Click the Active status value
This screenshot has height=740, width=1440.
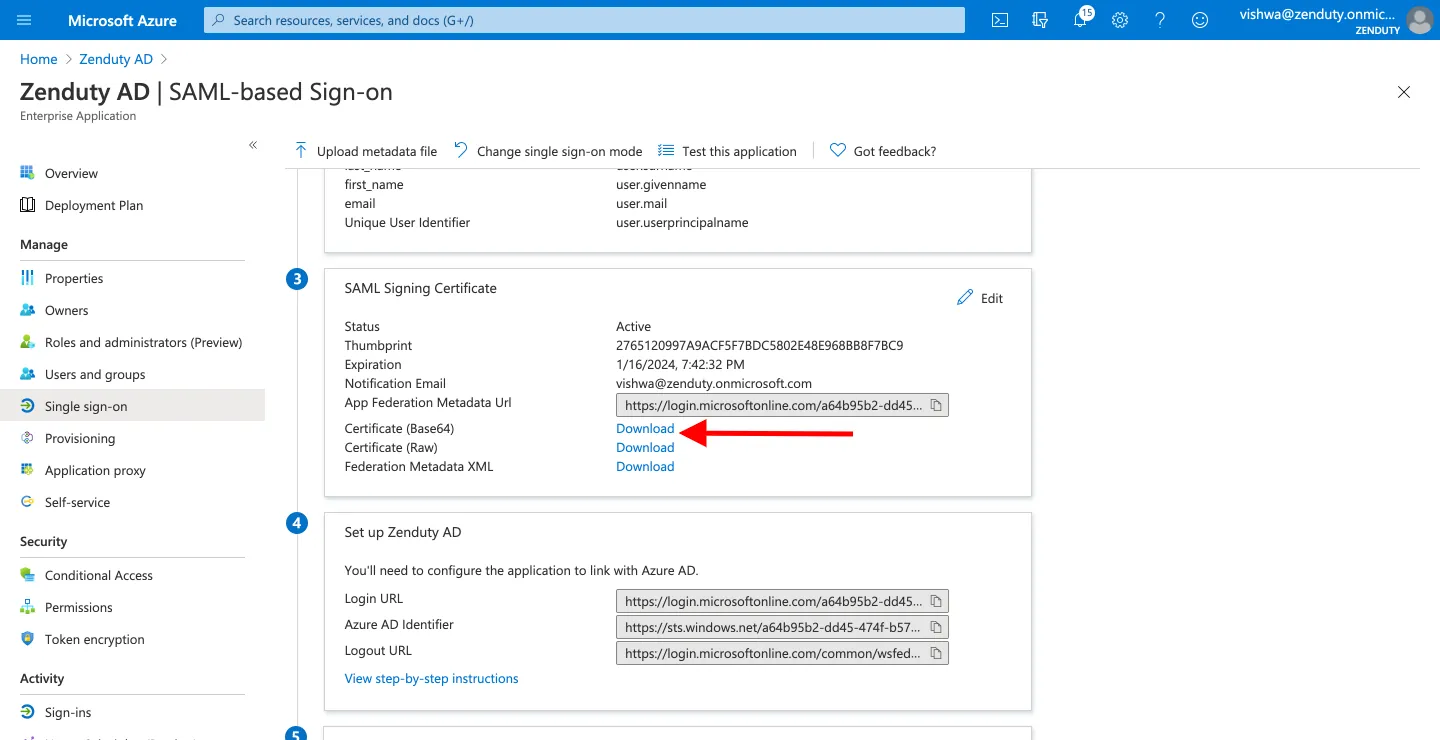pos(633,326)
